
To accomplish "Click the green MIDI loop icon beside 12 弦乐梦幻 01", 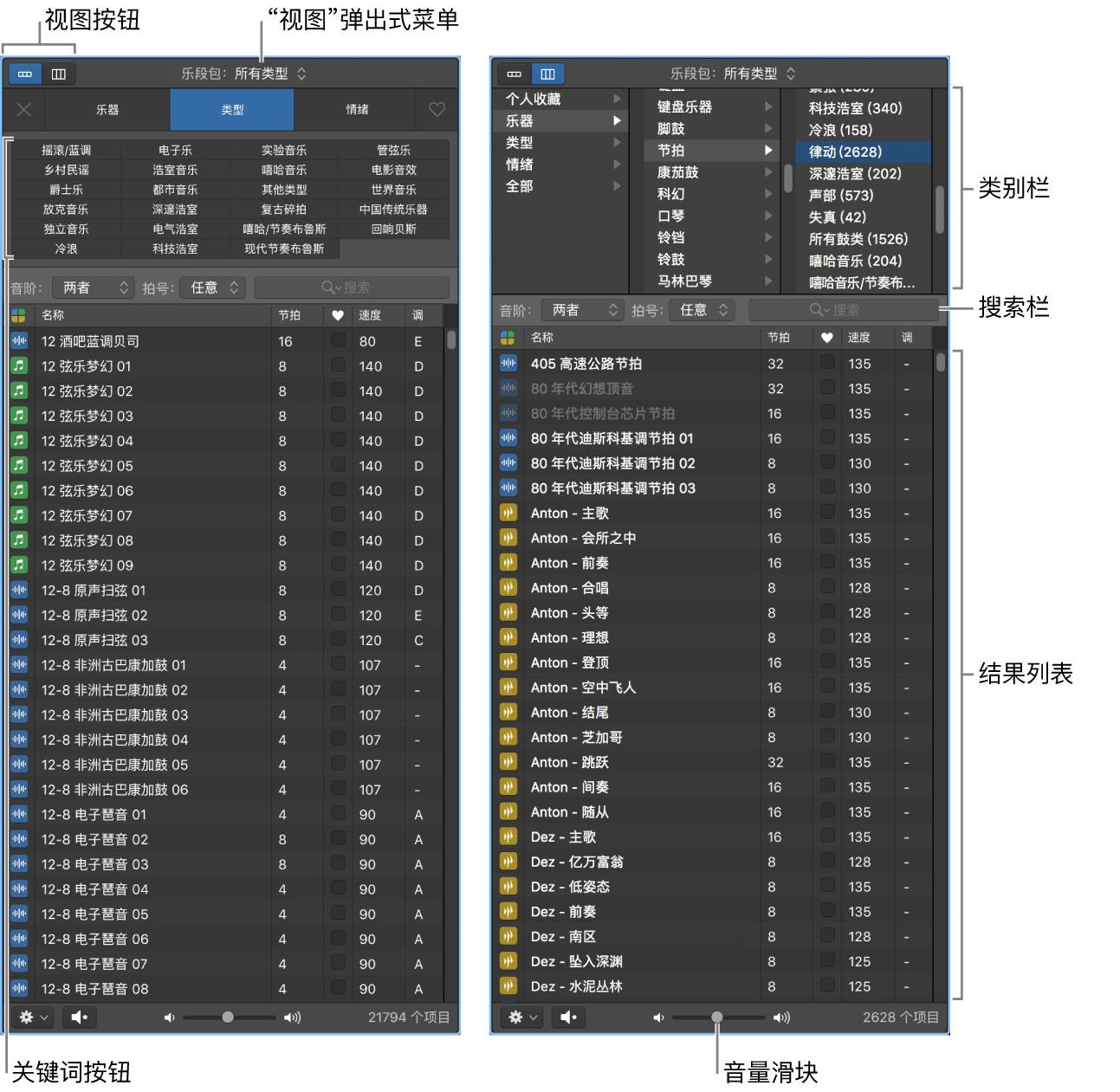I will (x=19, y=365).
